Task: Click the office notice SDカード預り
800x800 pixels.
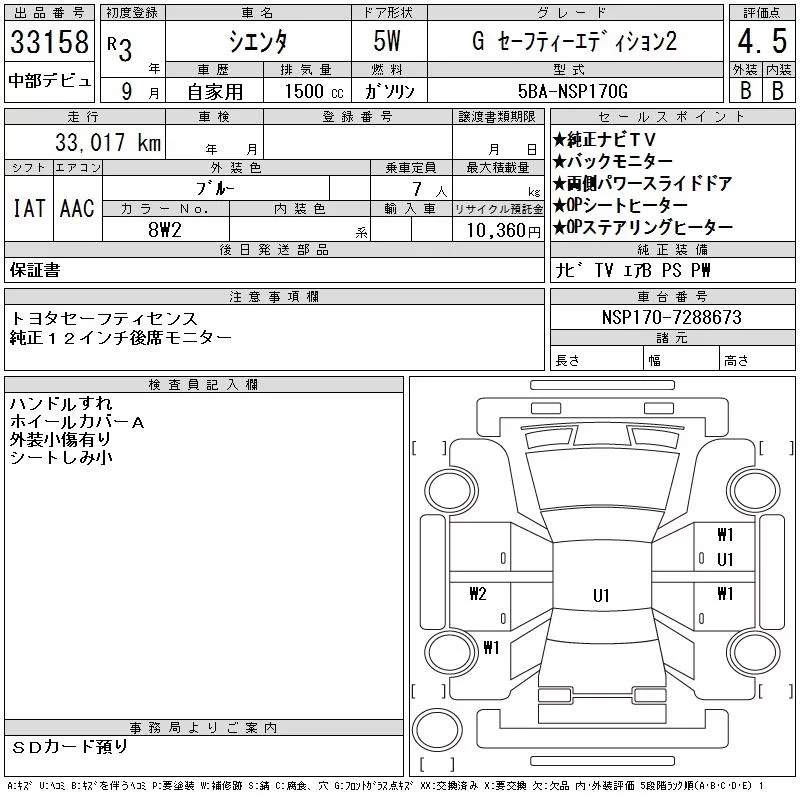Action: [70, 747]
